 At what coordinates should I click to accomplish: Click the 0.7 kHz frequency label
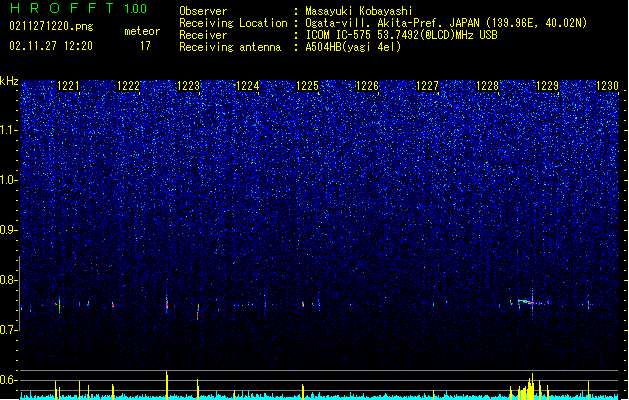coord(8,330)
